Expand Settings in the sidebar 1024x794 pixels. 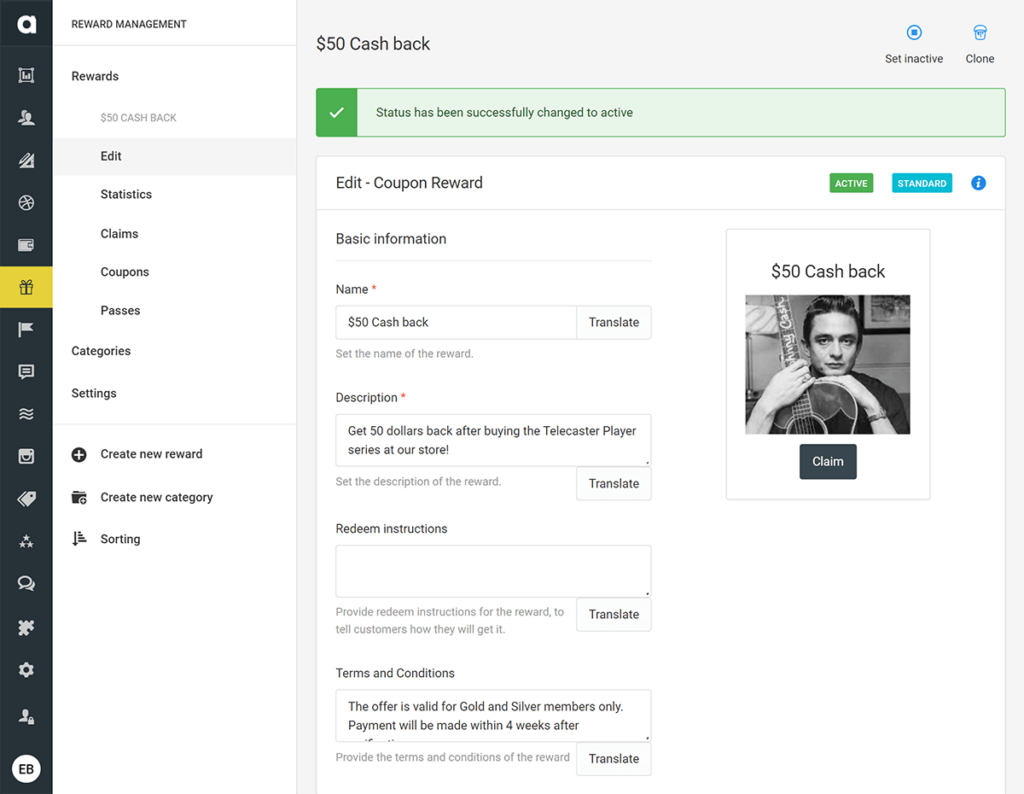coord(93,393)
